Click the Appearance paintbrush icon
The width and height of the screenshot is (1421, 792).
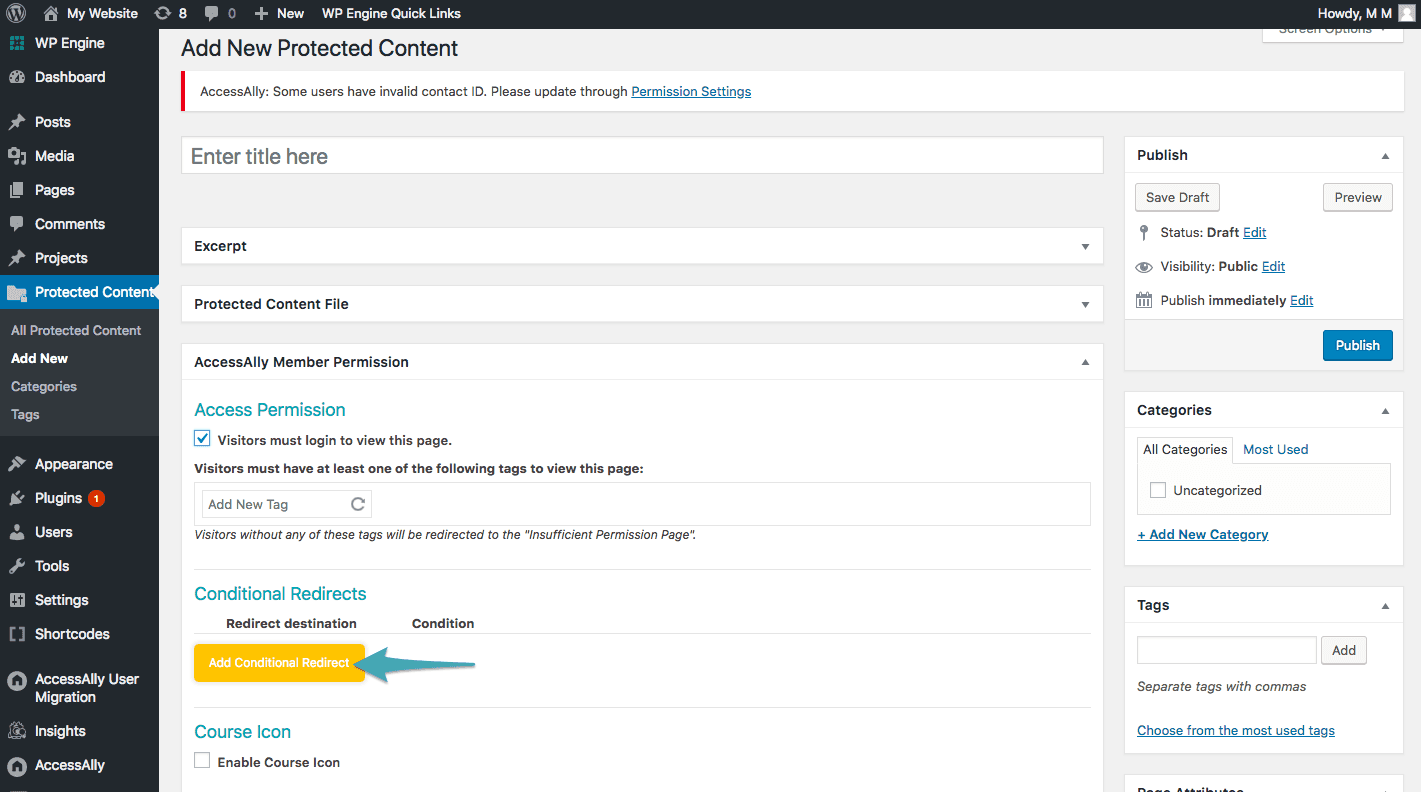pos(17,464)
